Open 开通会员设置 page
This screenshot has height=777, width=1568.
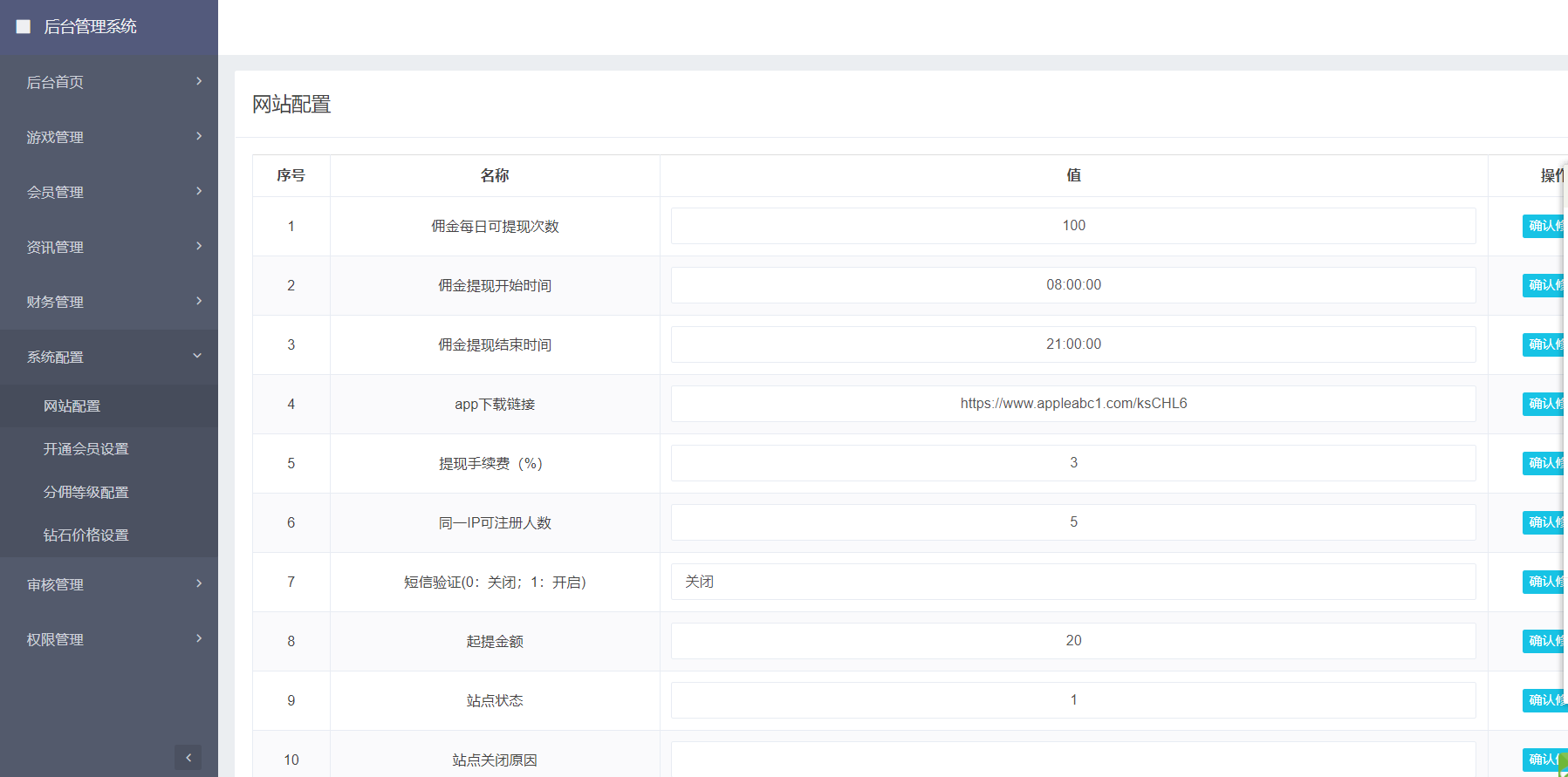click(86, 448)
